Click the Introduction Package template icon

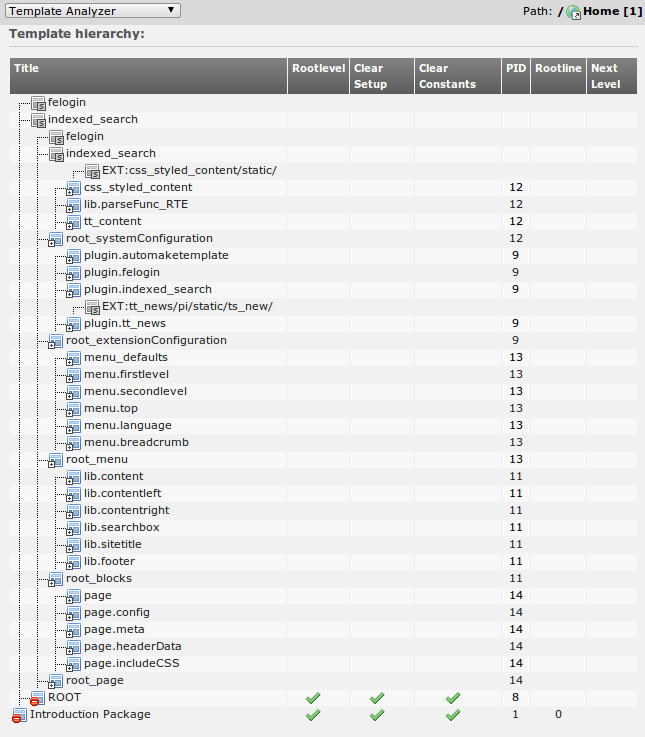click(x=19, y=715)
